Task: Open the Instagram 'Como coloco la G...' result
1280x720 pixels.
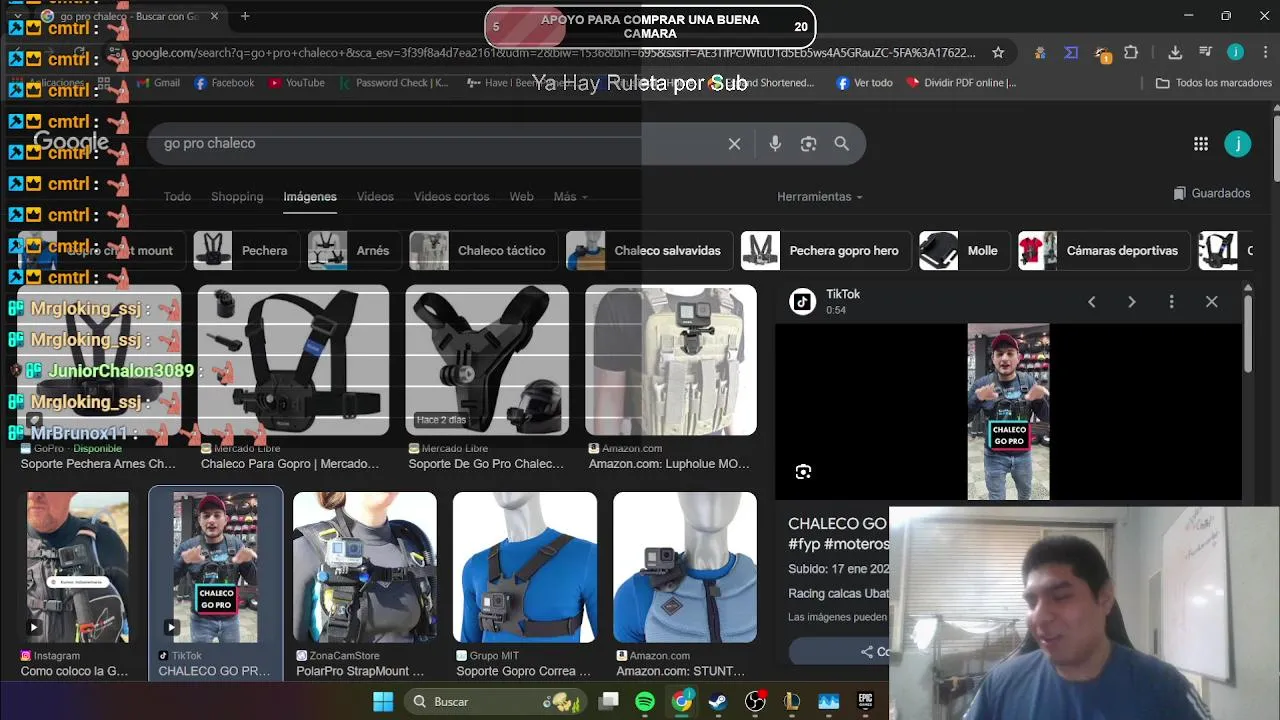Action: click(x=78, y=567)
